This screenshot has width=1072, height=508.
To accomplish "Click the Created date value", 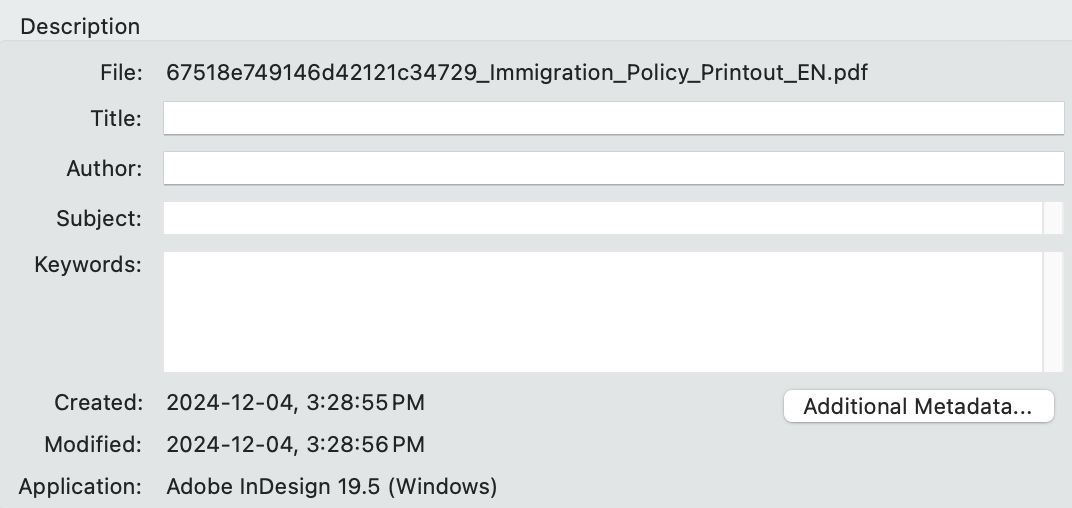I will [x=295, y=403].
